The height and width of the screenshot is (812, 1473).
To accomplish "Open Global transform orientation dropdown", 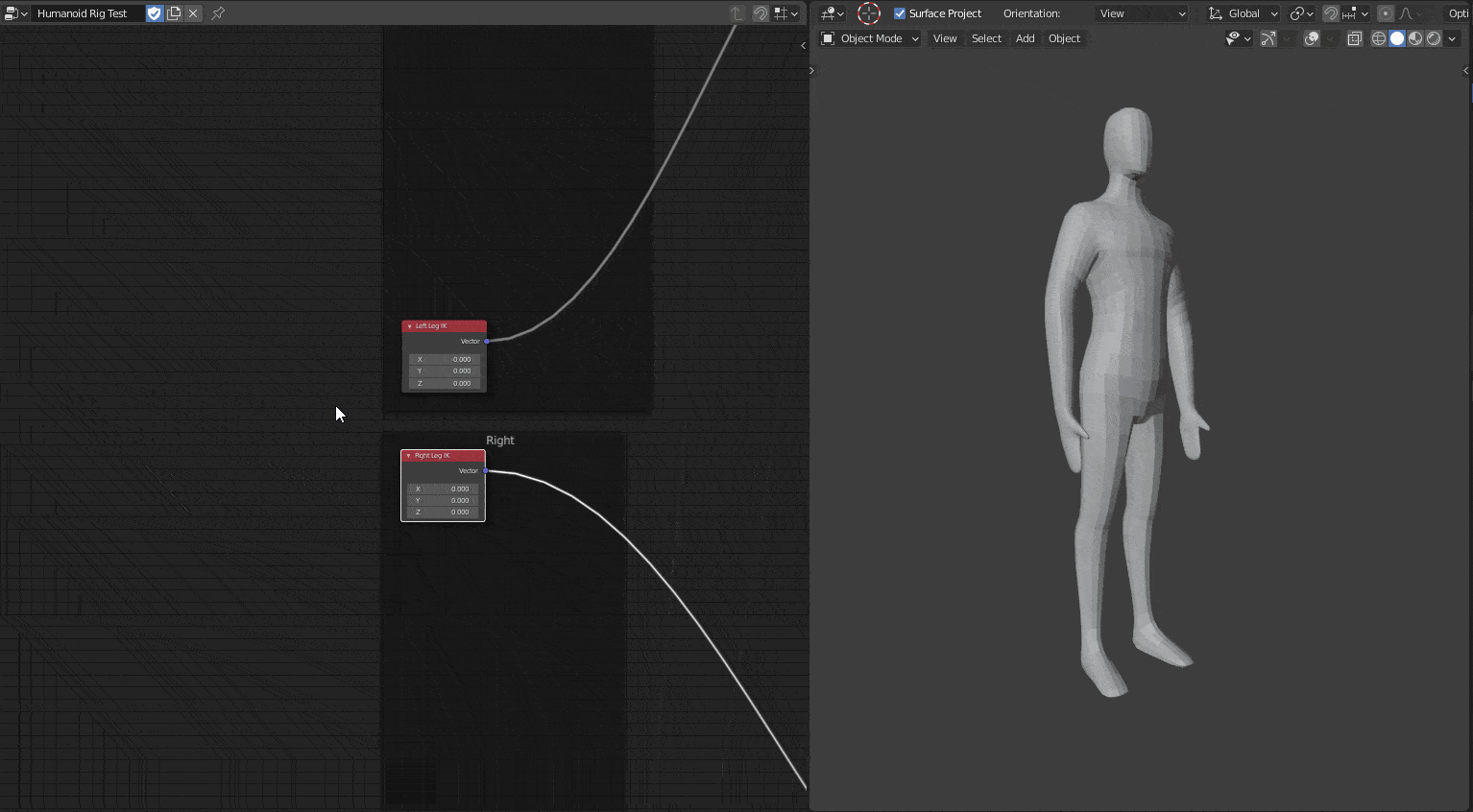I will [1244, 13].
